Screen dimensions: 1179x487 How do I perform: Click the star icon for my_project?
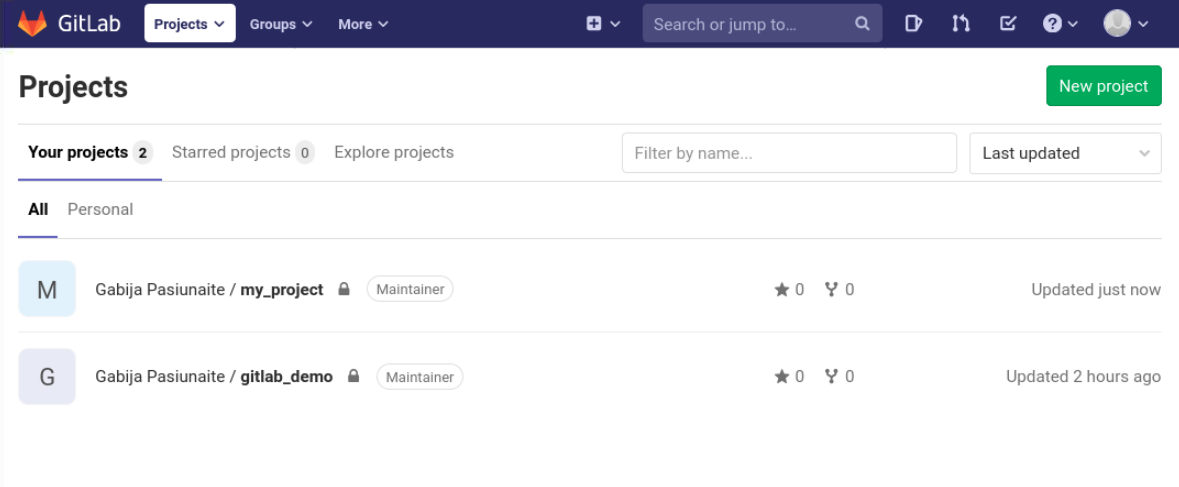[x=782, y=290]
